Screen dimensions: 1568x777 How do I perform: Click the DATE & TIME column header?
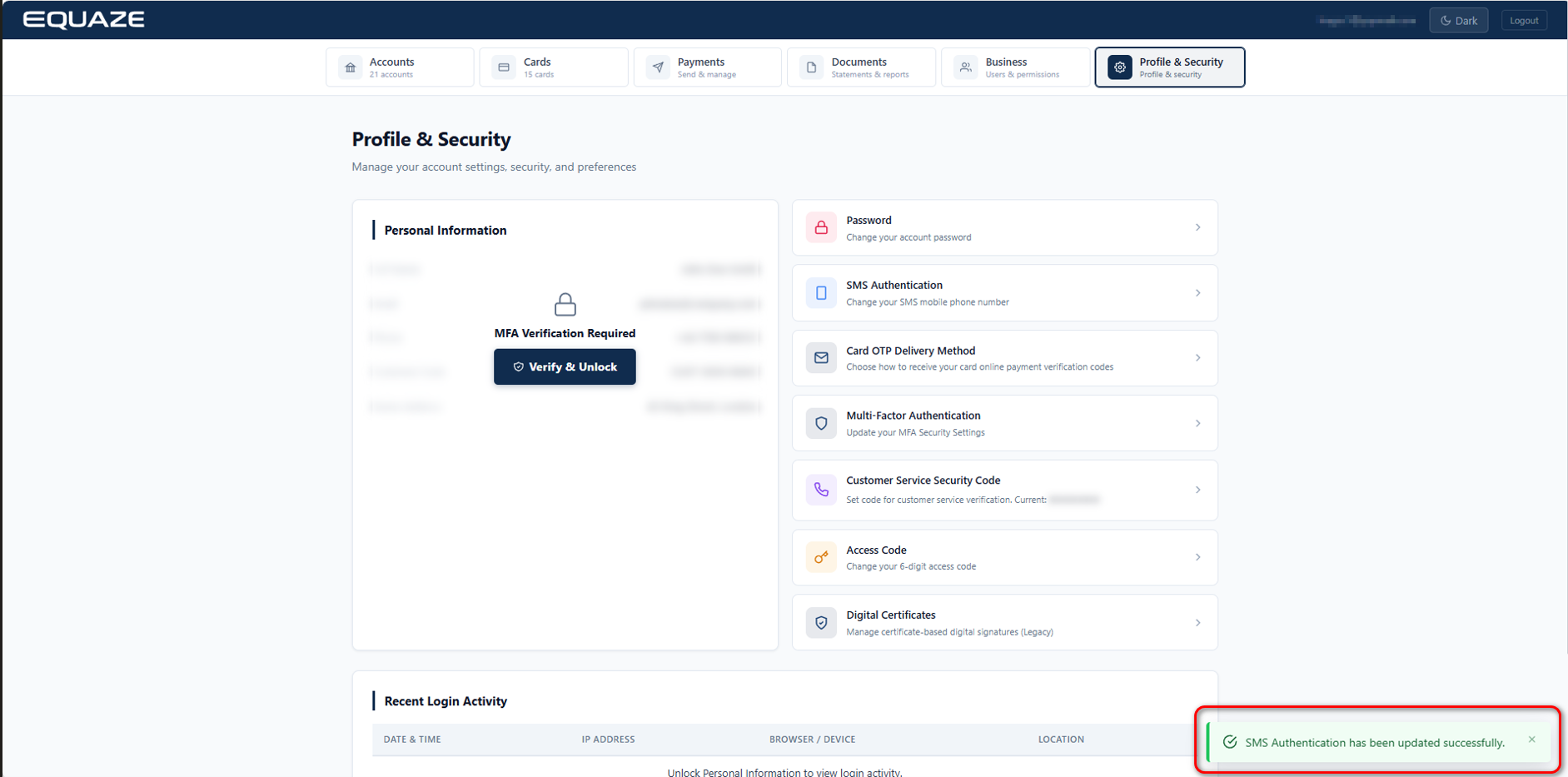(412, 740)
